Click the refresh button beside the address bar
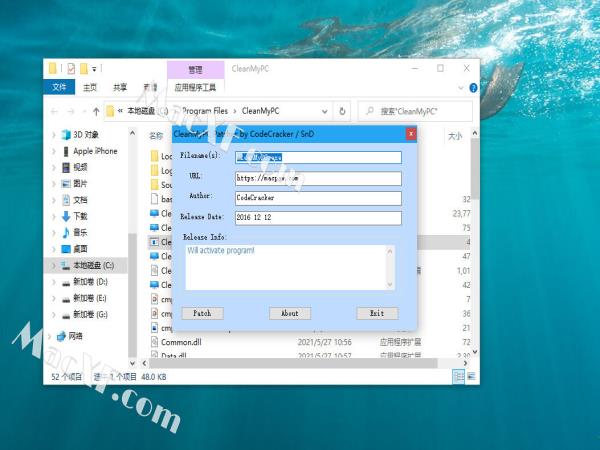This screenshot has width=600, height=450. pos(342,111)
